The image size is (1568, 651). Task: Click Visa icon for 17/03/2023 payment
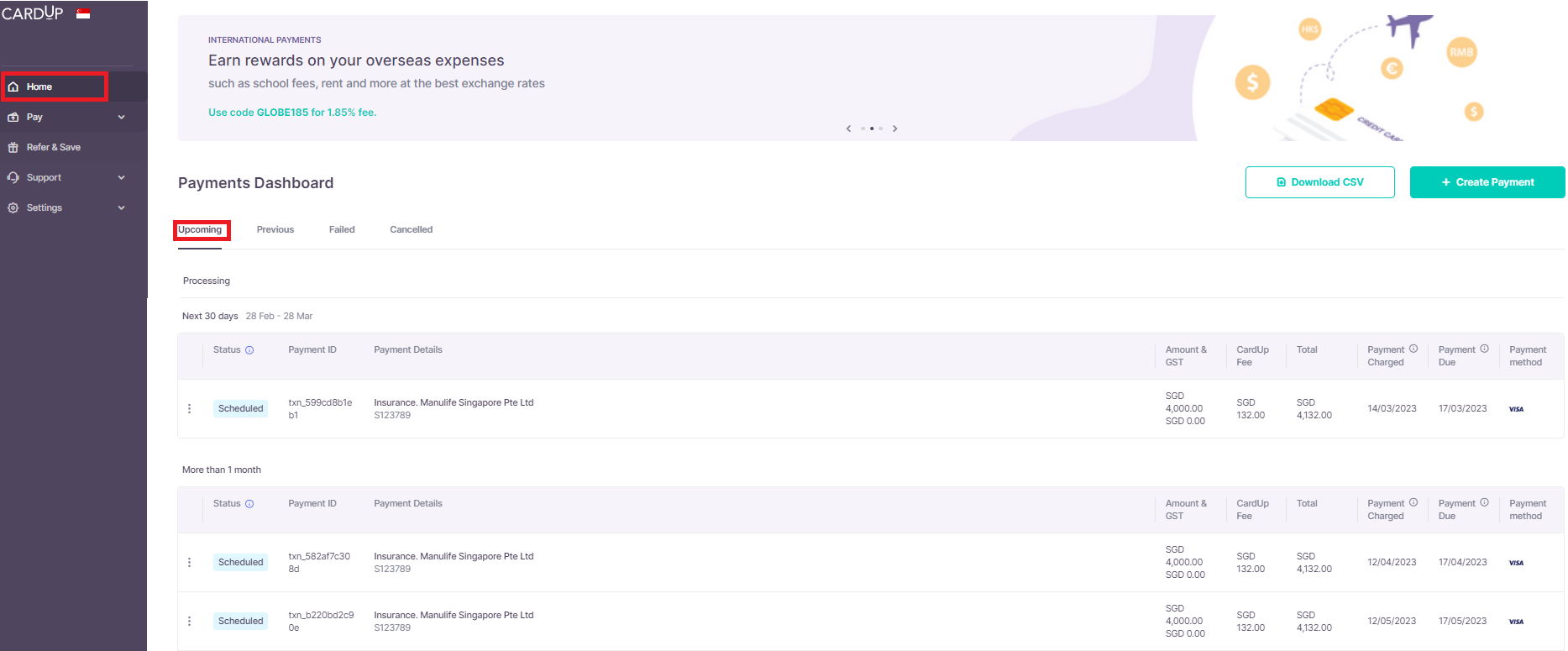tap(1516, 409)
